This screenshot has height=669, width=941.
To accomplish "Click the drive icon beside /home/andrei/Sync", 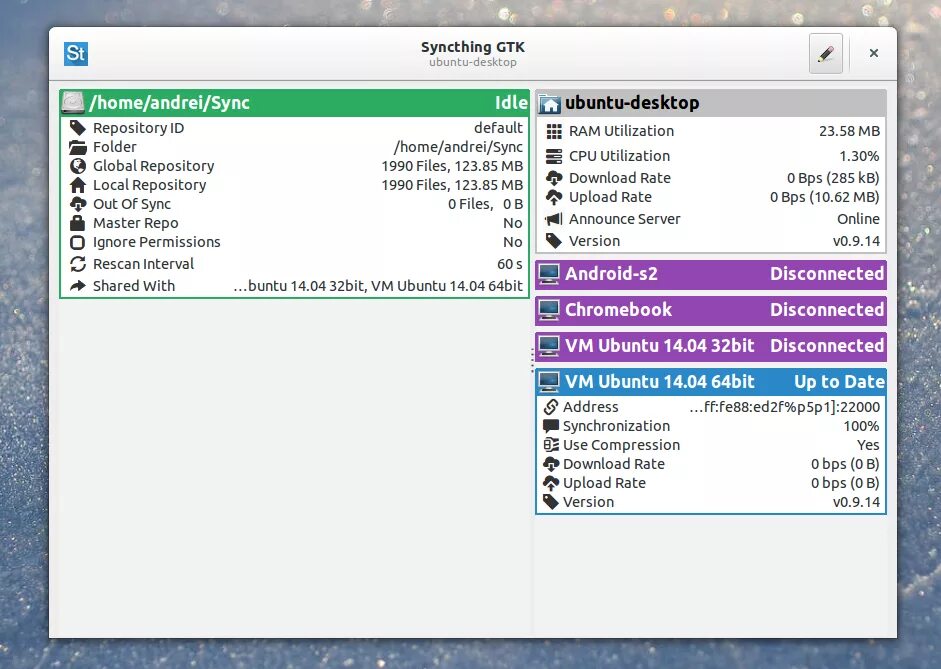I will click(x=73, y=103).
